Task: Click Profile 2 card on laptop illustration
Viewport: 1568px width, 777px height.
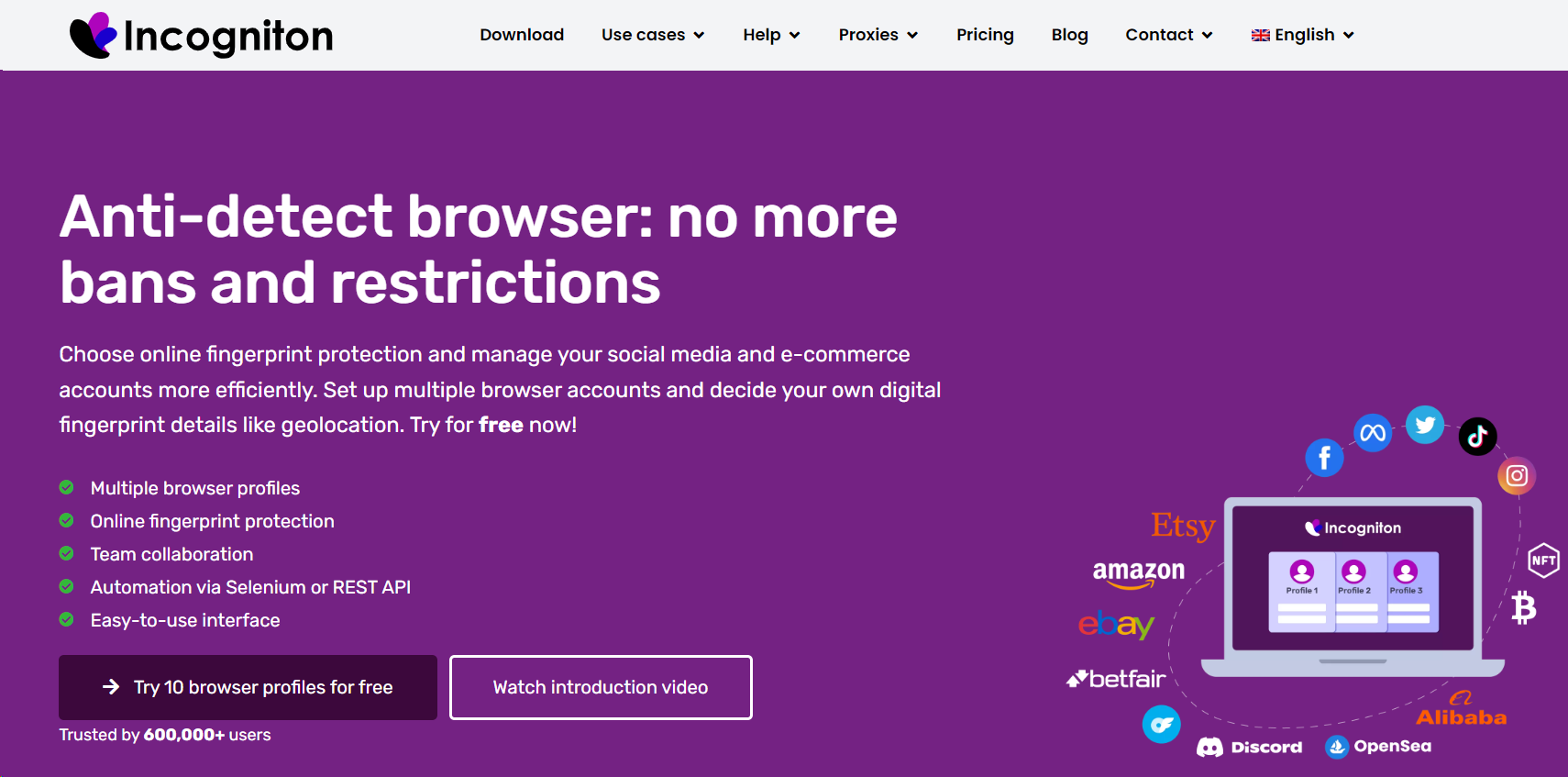Action: (x=1353, y=592)
